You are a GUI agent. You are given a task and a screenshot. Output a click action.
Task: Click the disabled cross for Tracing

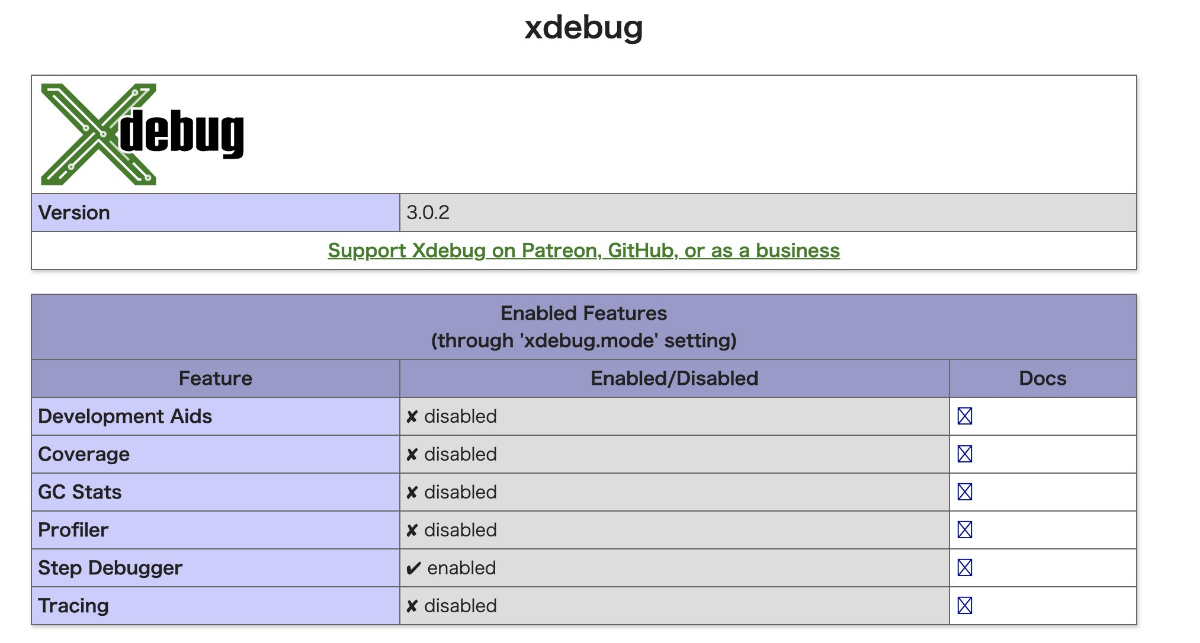click(412, 606)
